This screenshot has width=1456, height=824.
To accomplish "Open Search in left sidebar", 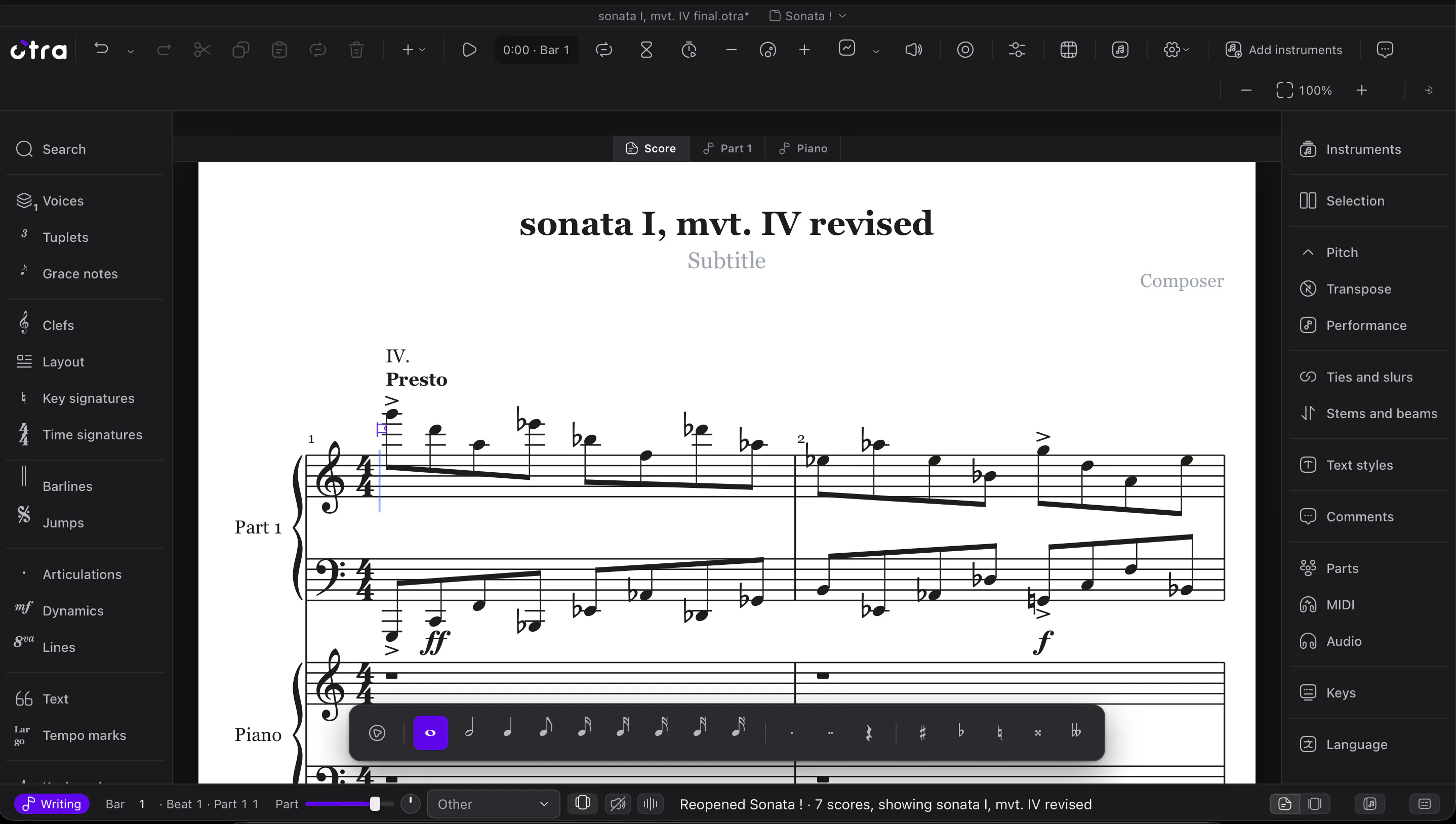I will [x=85, y=149].
